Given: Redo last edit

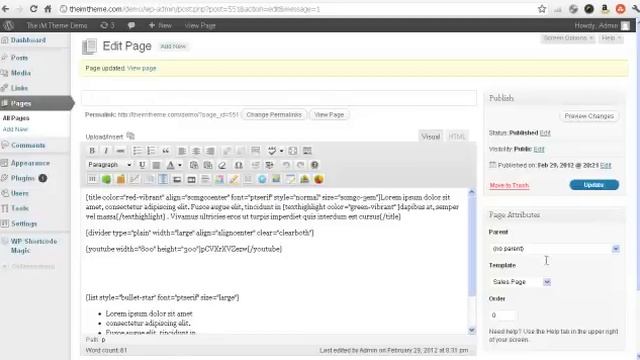Looking at the screenshot, I should [300, 165].
